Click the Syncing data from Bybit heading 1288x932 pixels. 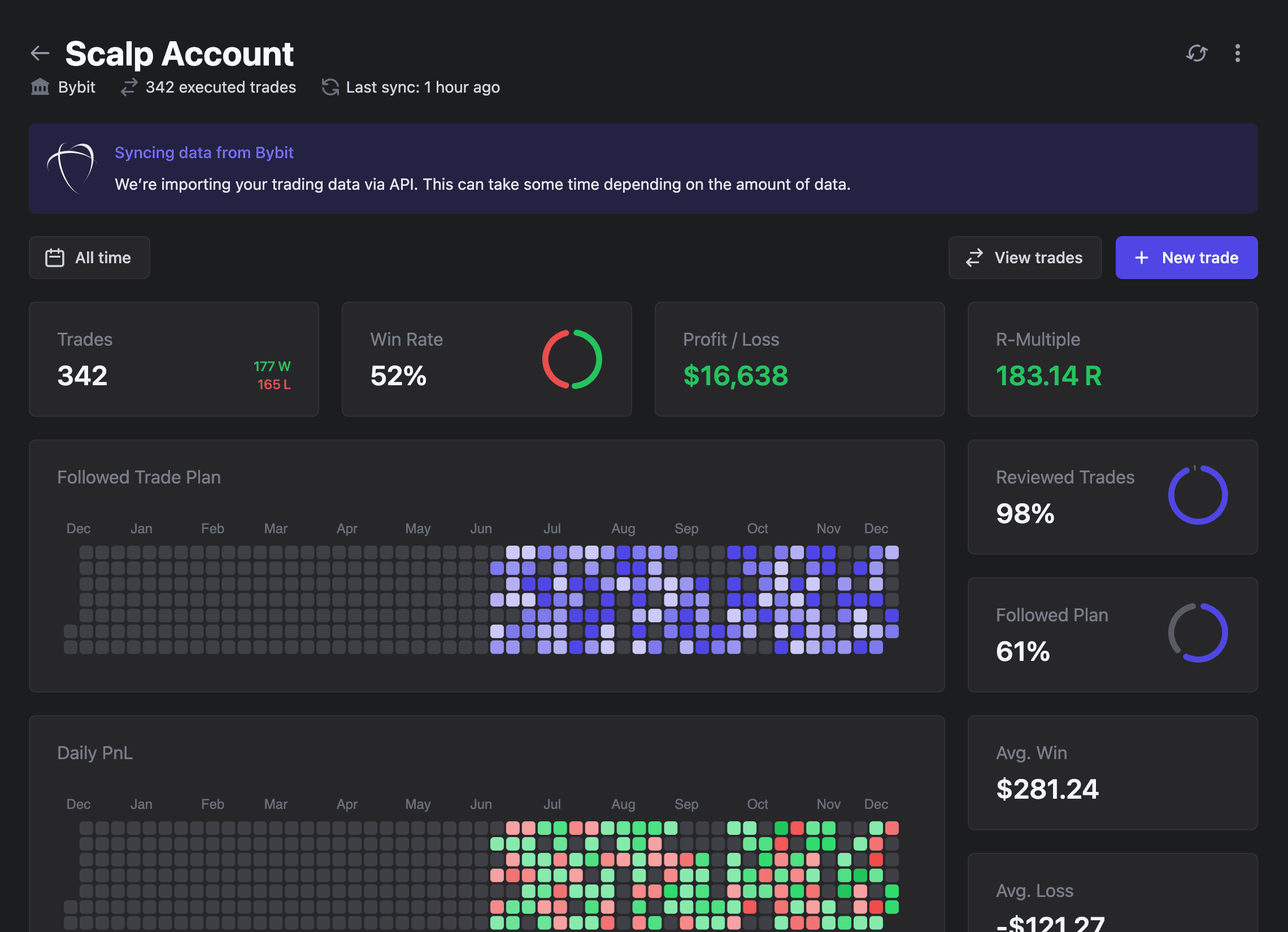[204, 152]
